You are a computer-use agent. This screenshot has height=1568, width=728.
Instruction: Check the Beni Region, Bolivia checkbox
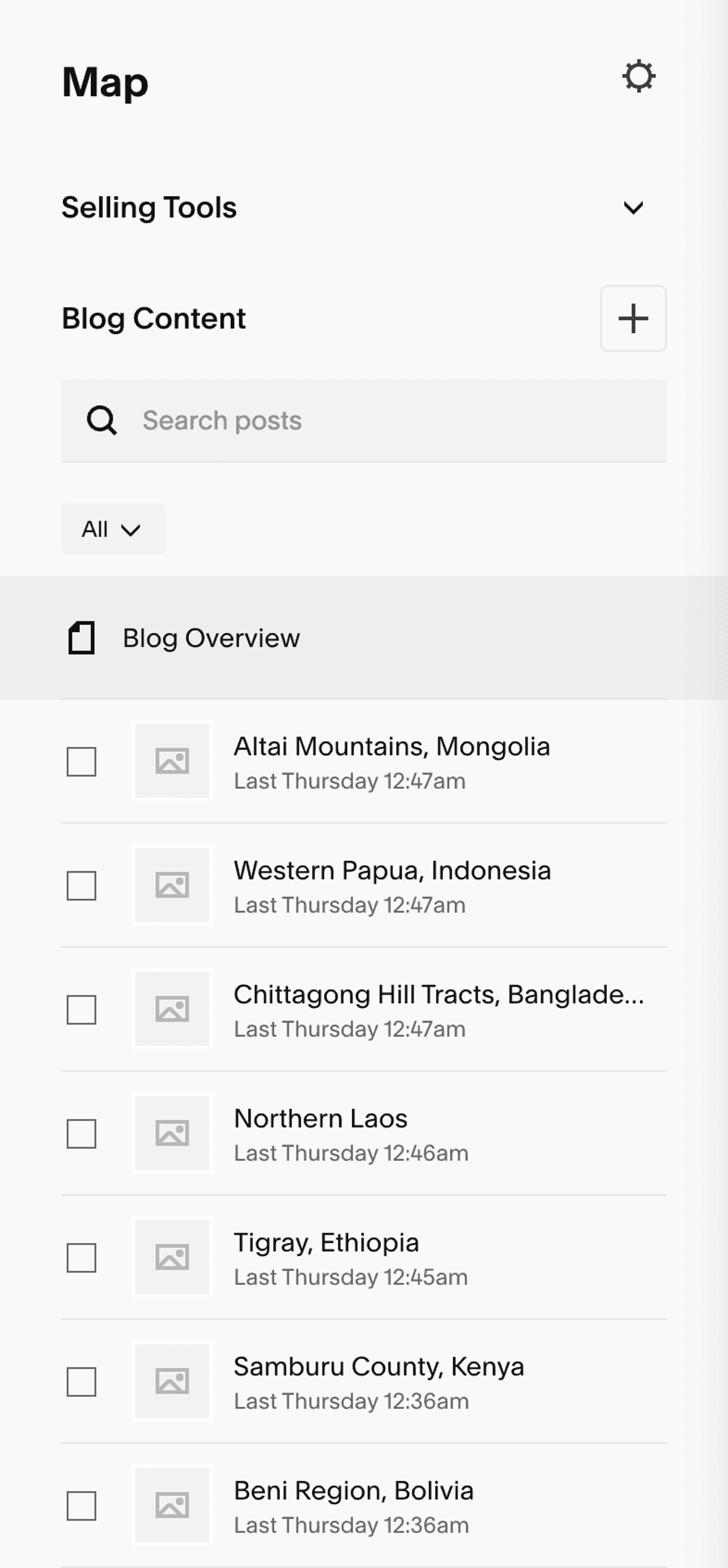[x=82, y=1506]
